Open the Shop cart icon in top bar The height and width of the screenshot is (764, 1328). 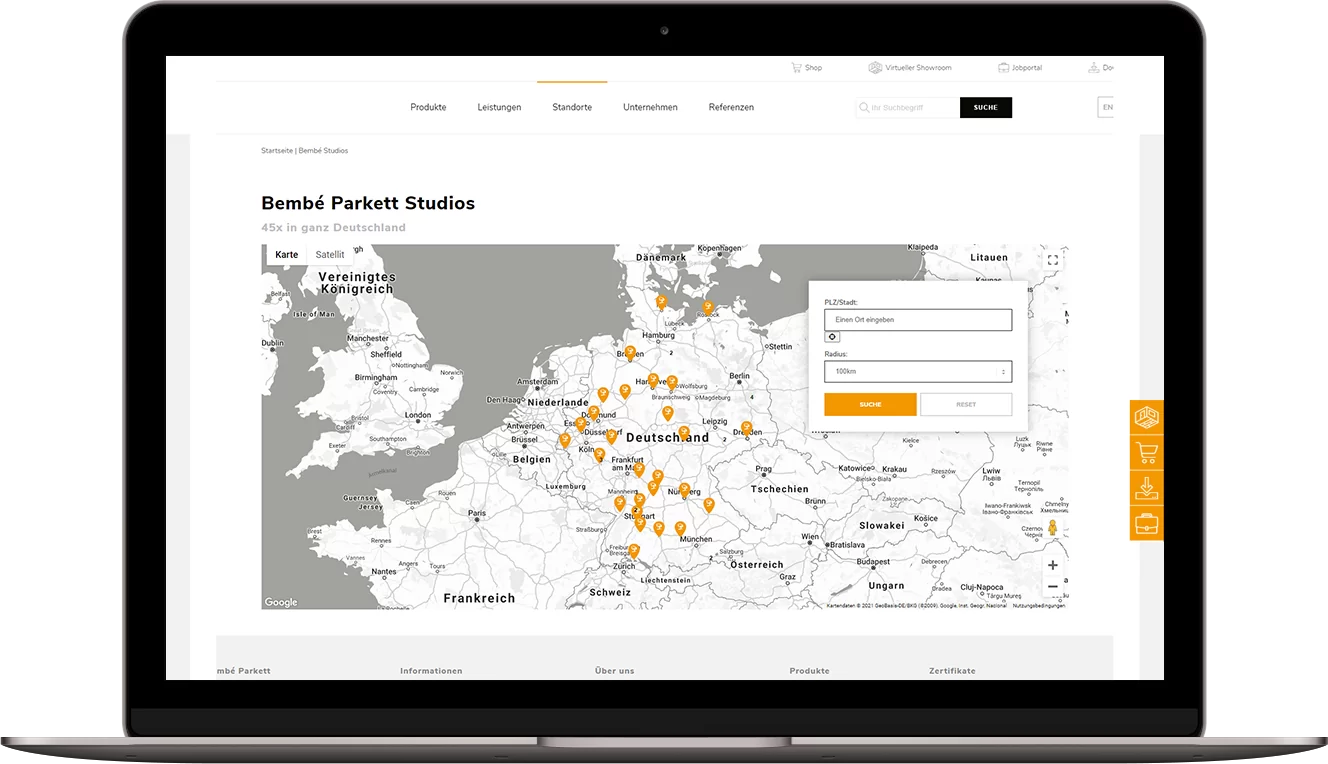click(x=796, y=68)
